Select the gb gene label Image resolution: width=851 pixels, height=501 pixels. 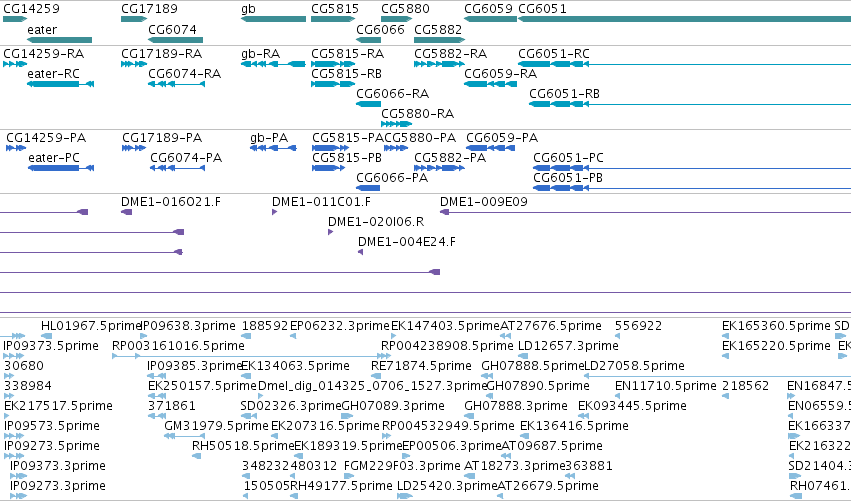(x=248, y=9)
